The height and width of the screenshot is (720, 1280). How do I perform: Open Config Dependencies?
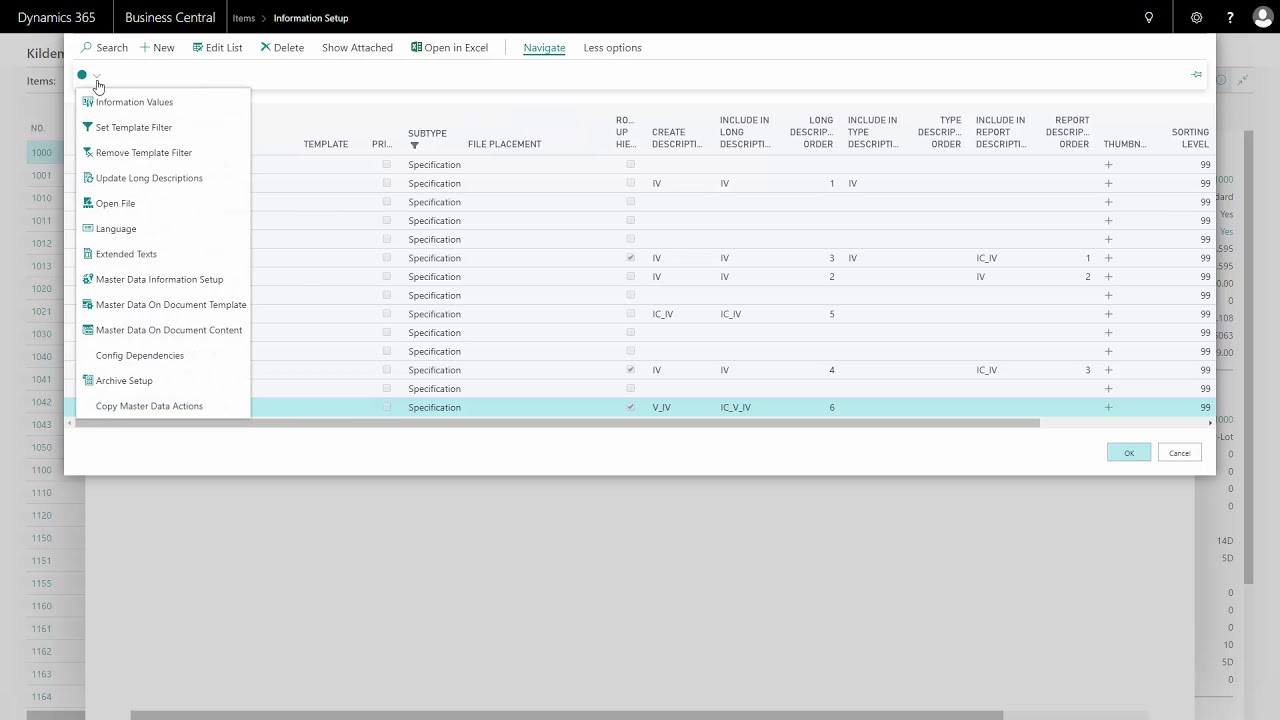140,356
